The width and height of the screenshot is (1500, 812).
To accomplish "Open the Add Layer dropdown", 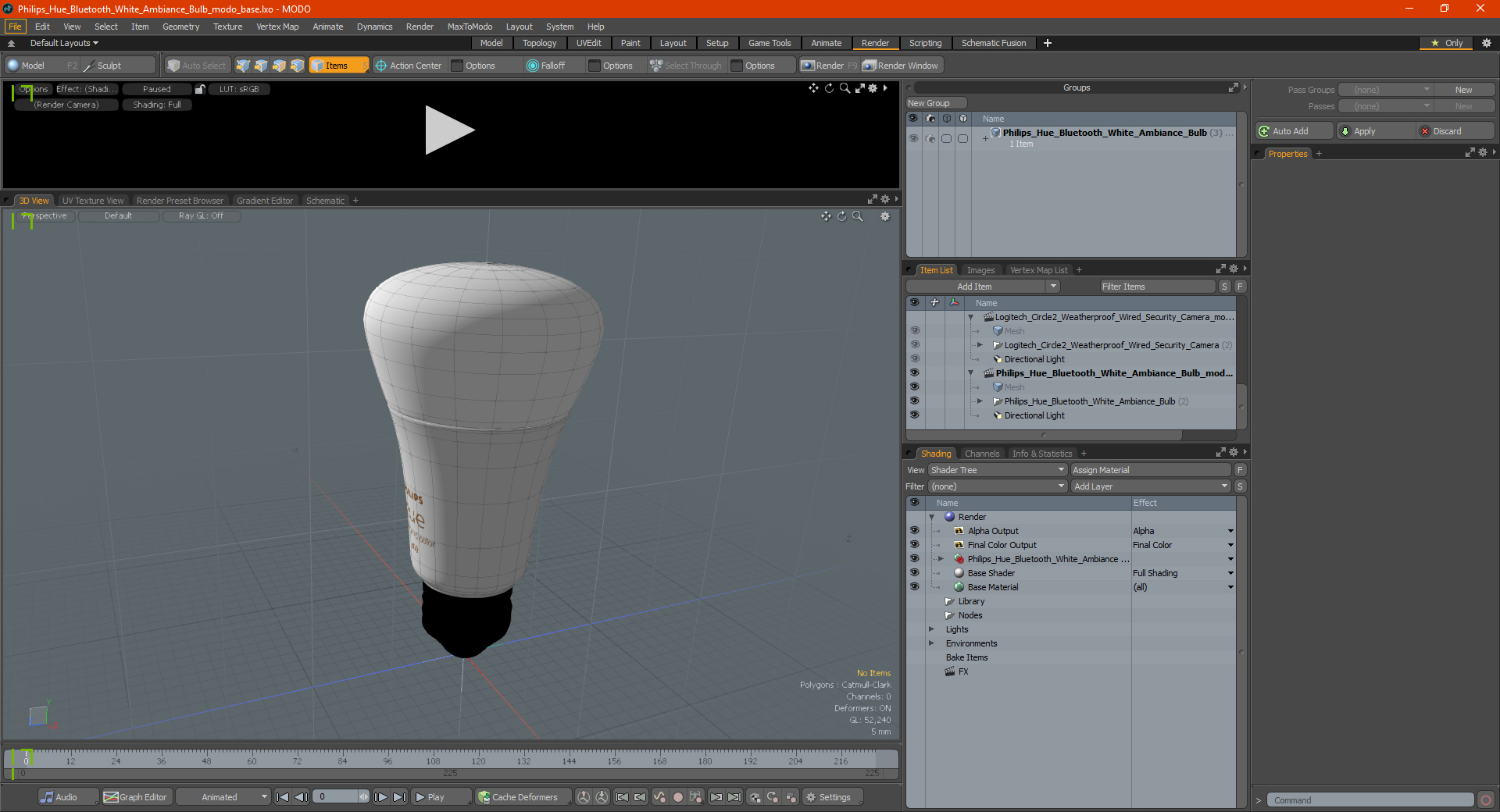I will (x=1151, y=486).
